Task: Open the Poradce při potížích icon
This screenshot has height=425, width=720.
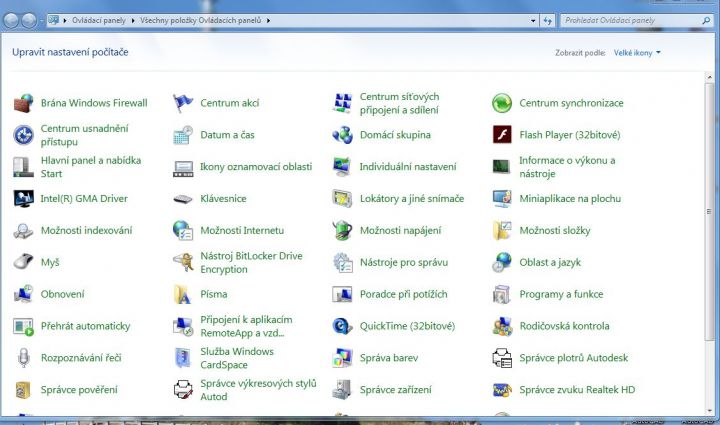Action: coord(343,294)
